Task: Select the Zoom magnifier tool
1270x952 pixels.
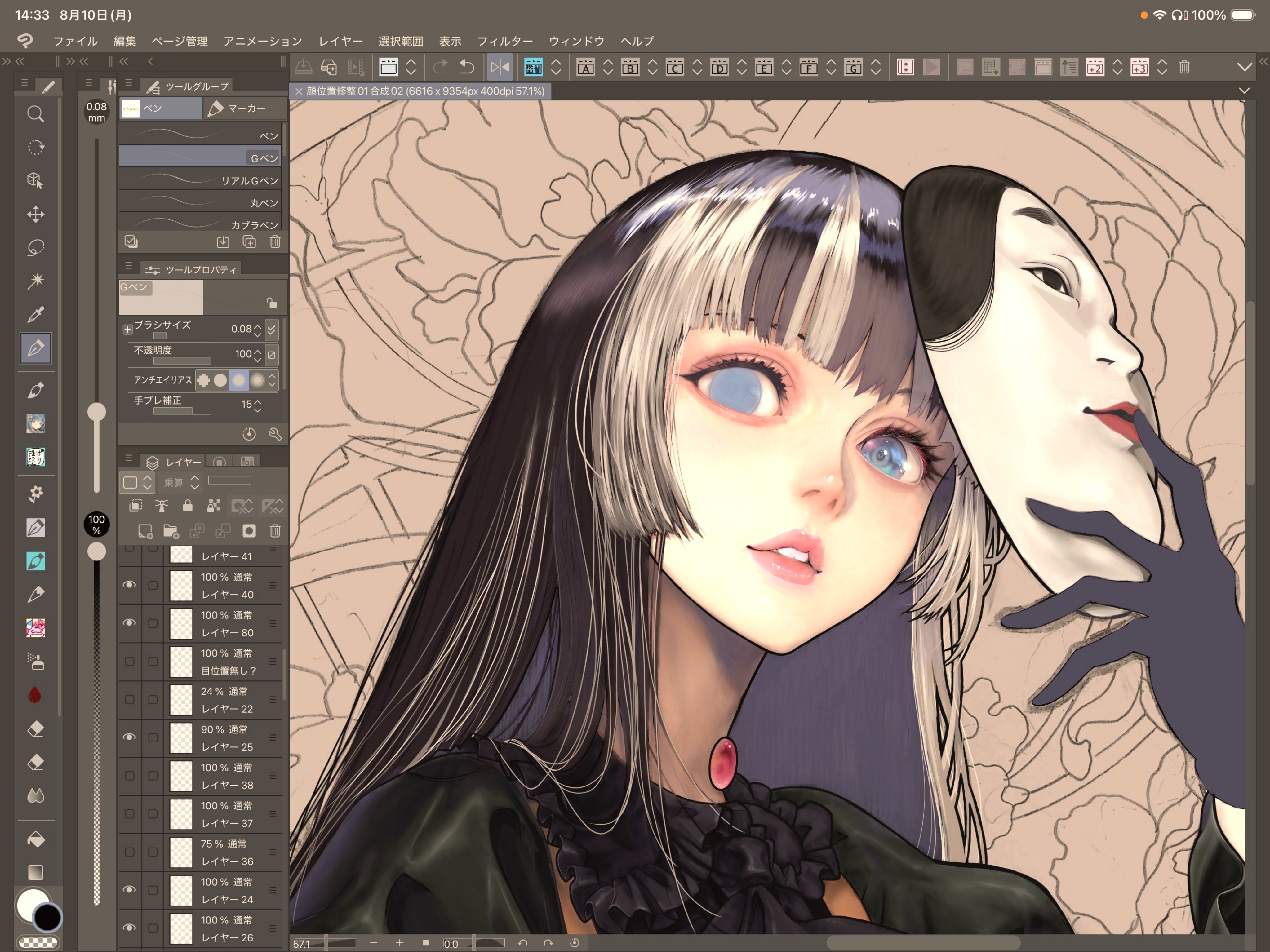Action: [36, 114]
